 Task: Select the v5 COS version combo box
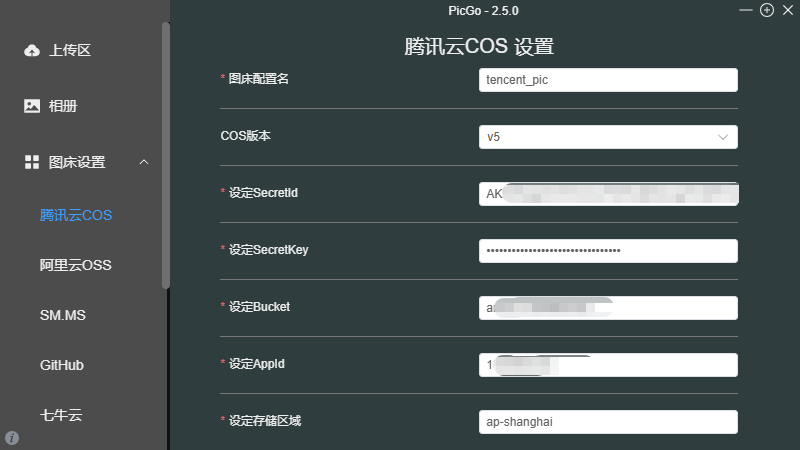tap(600, 137)
